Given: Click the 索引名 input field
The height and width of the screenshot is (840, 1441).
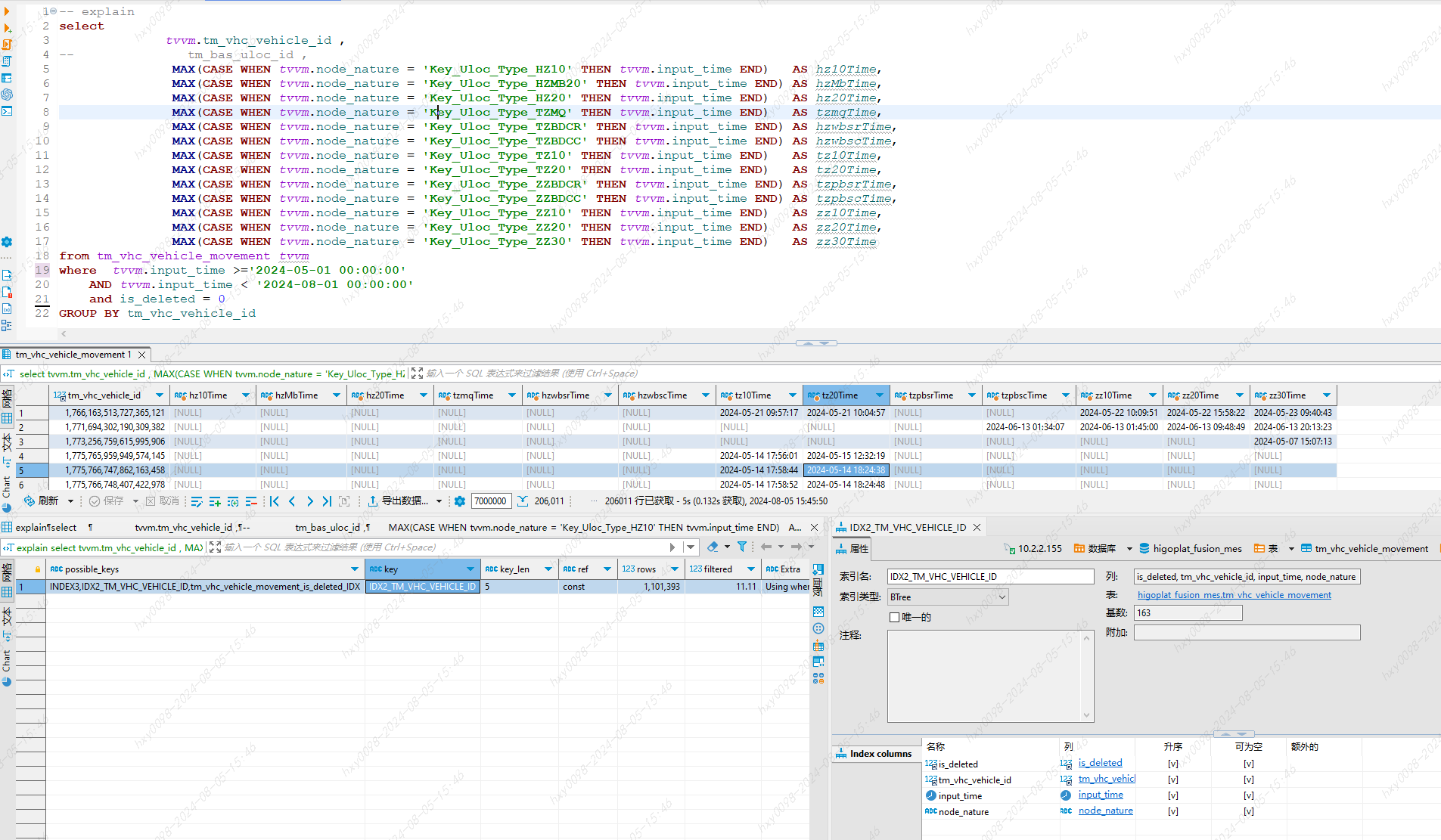Looking at the screenshot, I should tap(990, 577).
